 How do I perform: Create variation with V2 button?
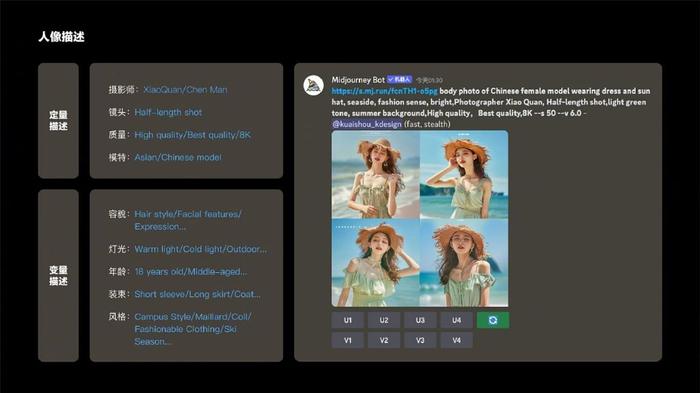point(384,340)
